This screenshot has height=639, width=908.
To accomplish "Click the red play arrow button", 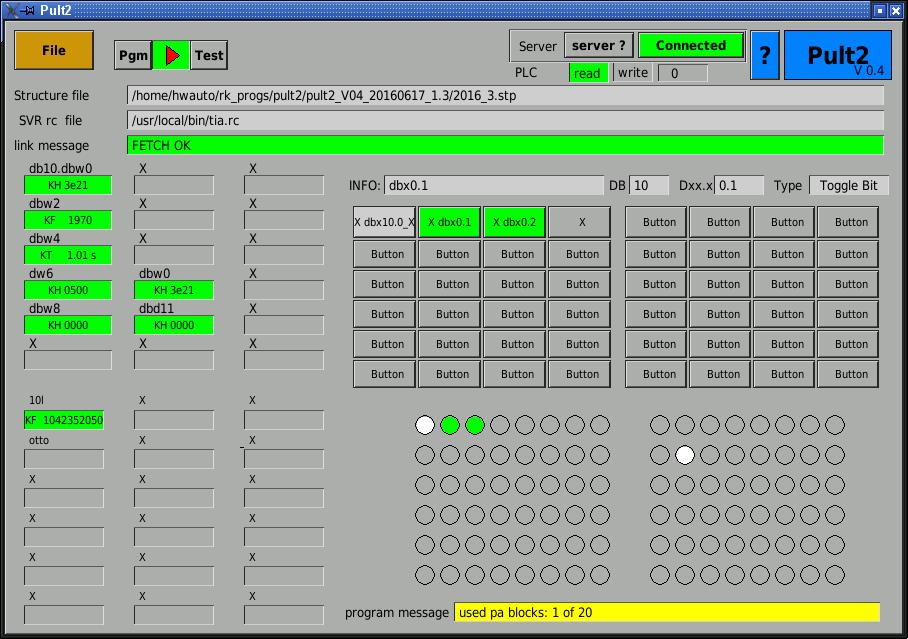I will (x=171, y=56).
